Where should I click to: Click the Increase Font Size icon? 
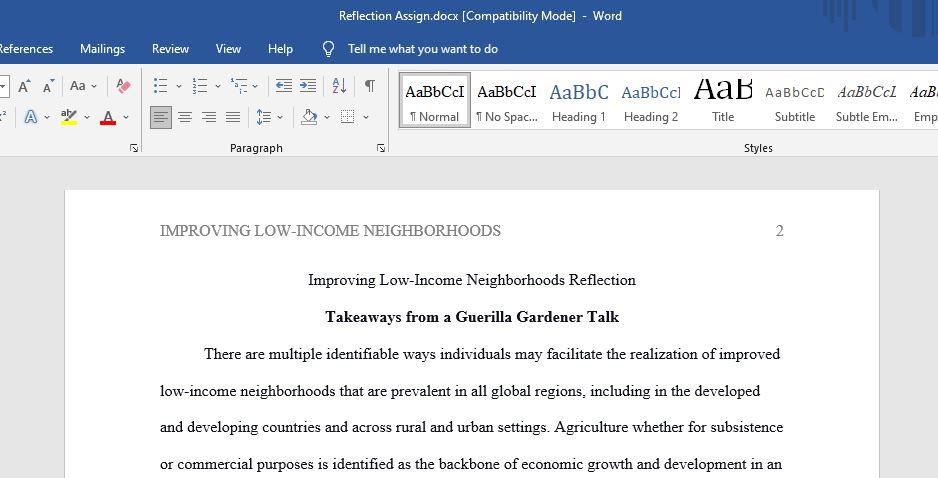click(24, 86)
